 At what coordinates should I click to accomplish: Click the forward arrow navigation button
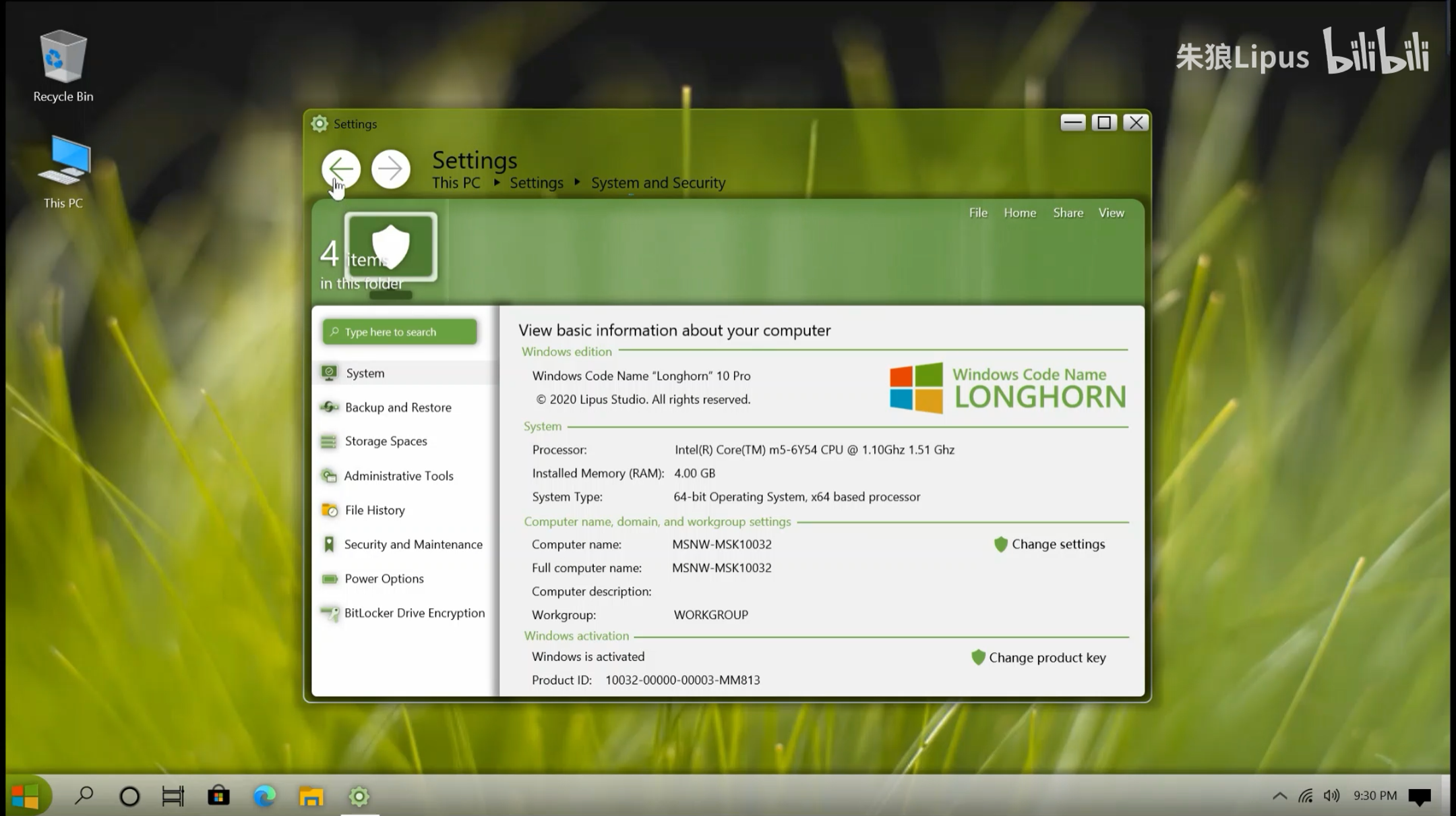(x=390, y=169)
